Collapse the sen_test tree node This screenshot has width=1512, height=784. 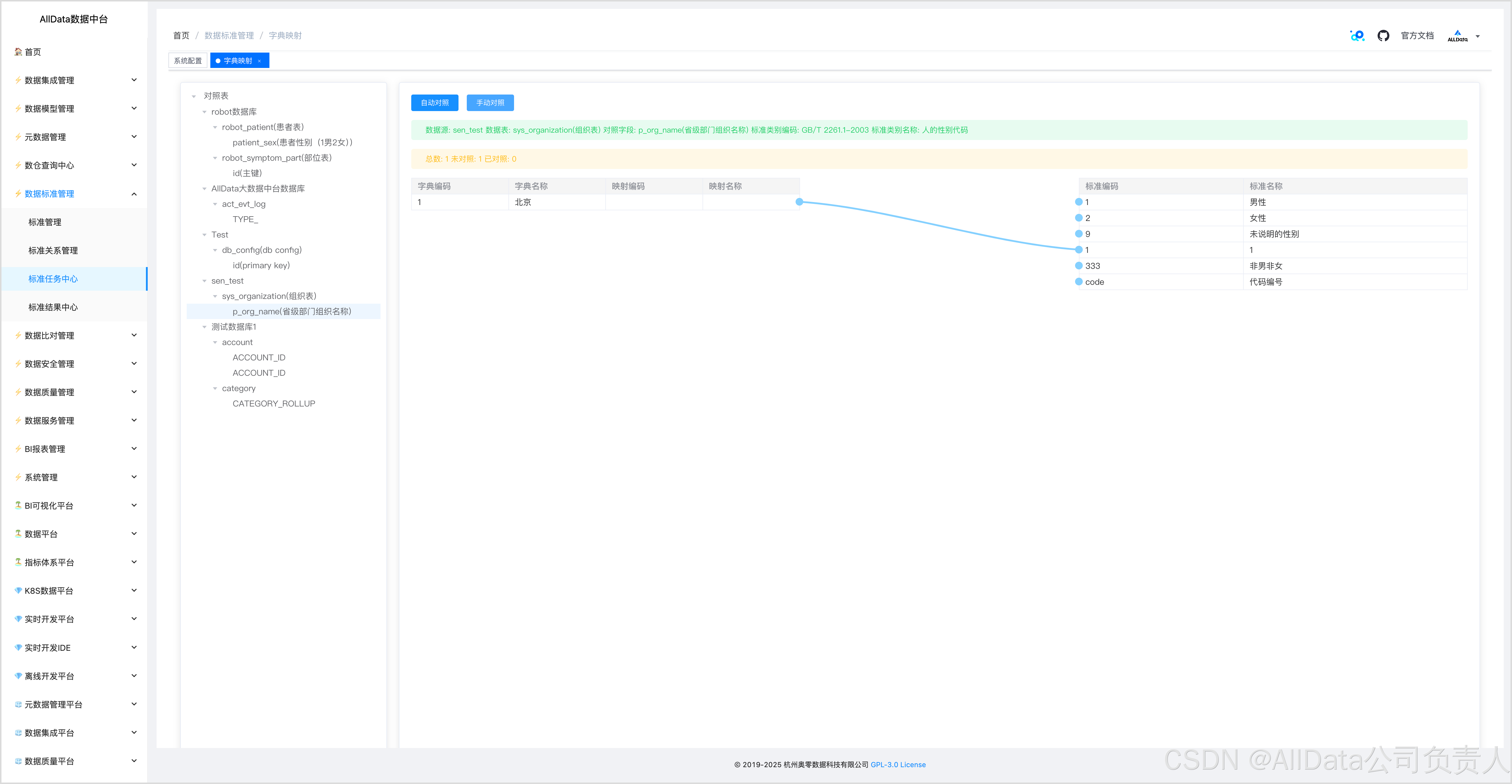click(x=204, y=281)
